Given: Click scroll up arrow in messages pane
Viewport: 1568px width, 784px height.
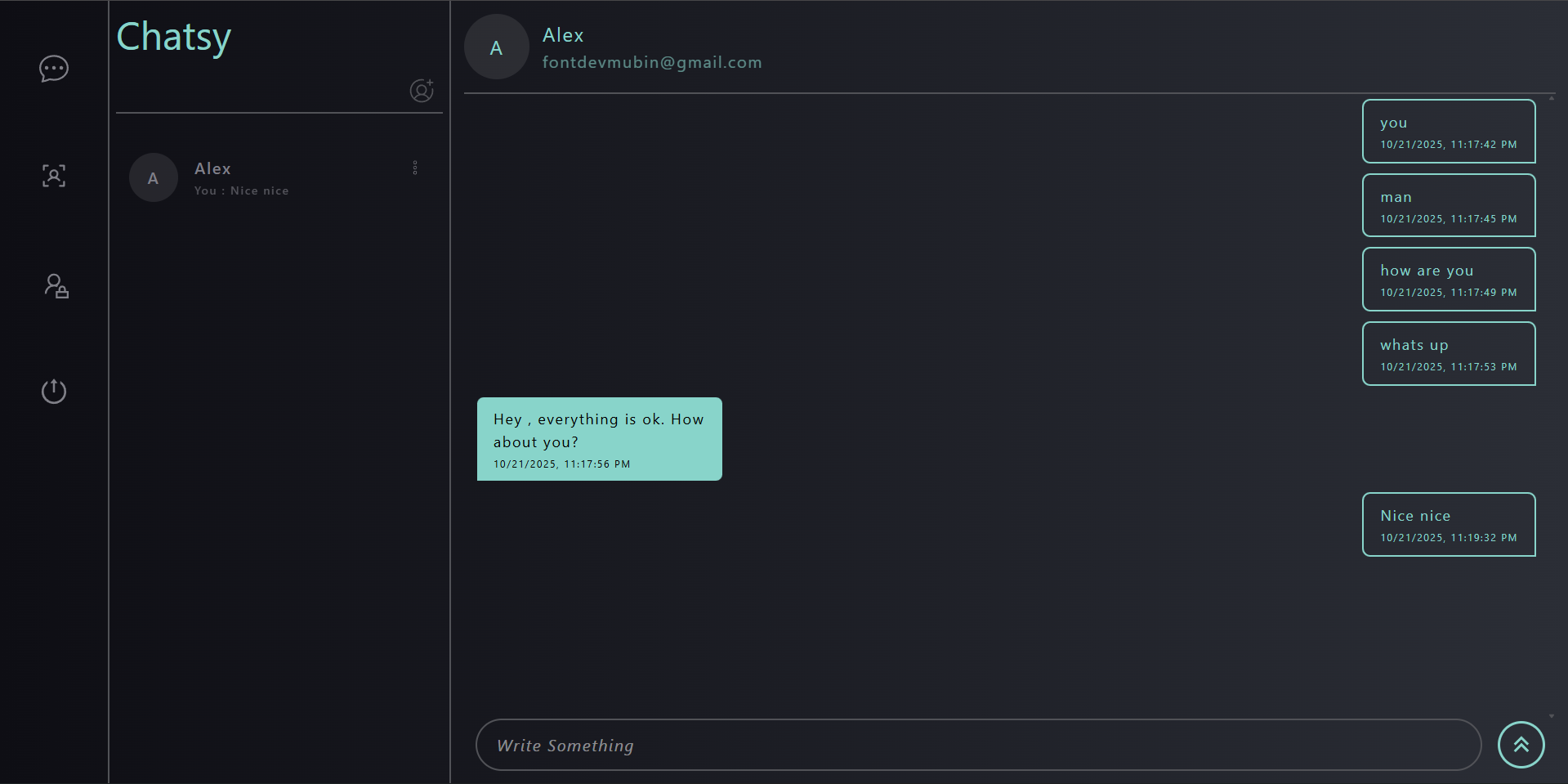Looking at the screenshot, I should tap(1552, 98).
